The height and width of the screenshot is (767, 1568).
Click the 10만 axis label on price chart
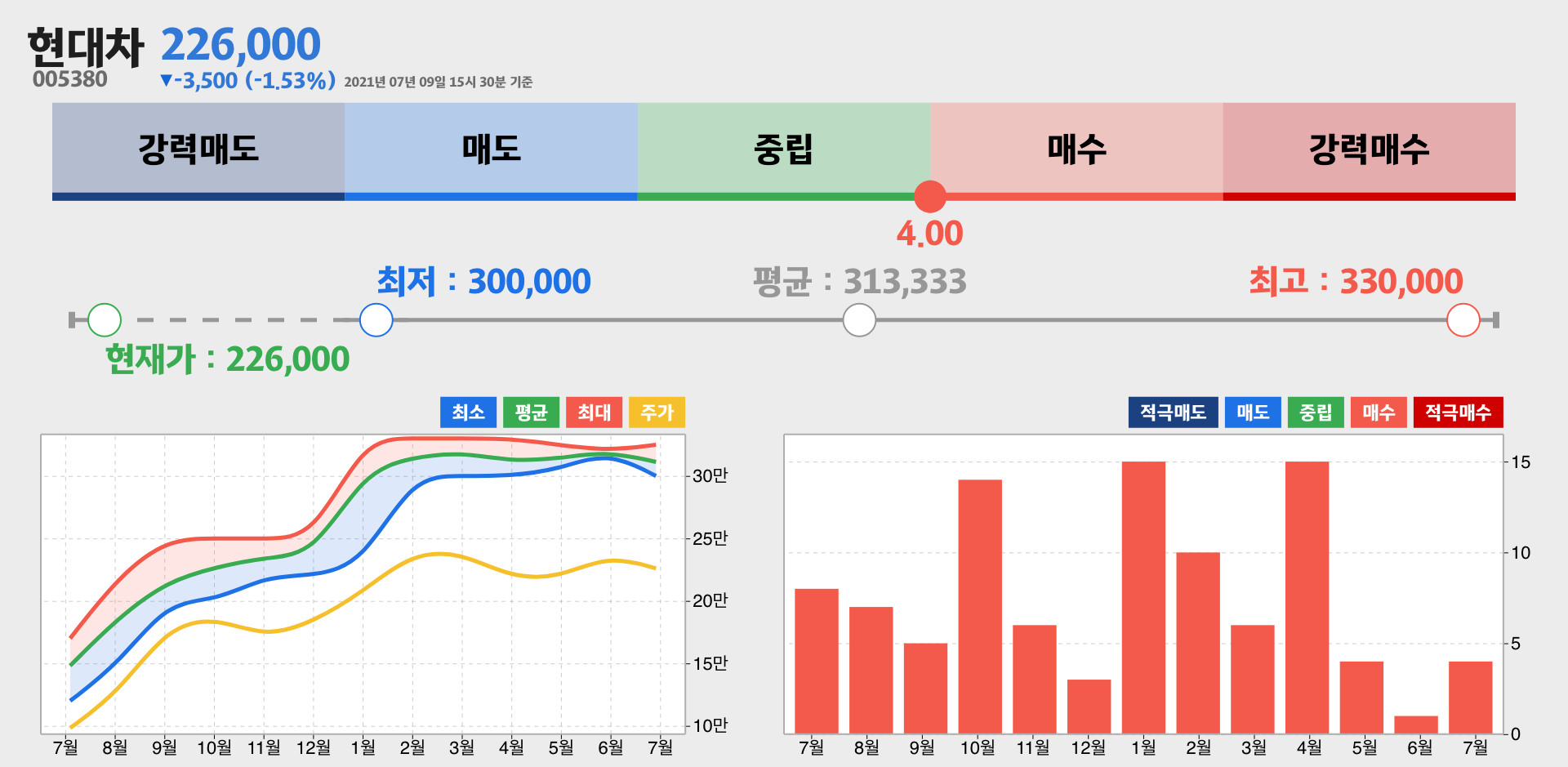(x=710, y=725)
